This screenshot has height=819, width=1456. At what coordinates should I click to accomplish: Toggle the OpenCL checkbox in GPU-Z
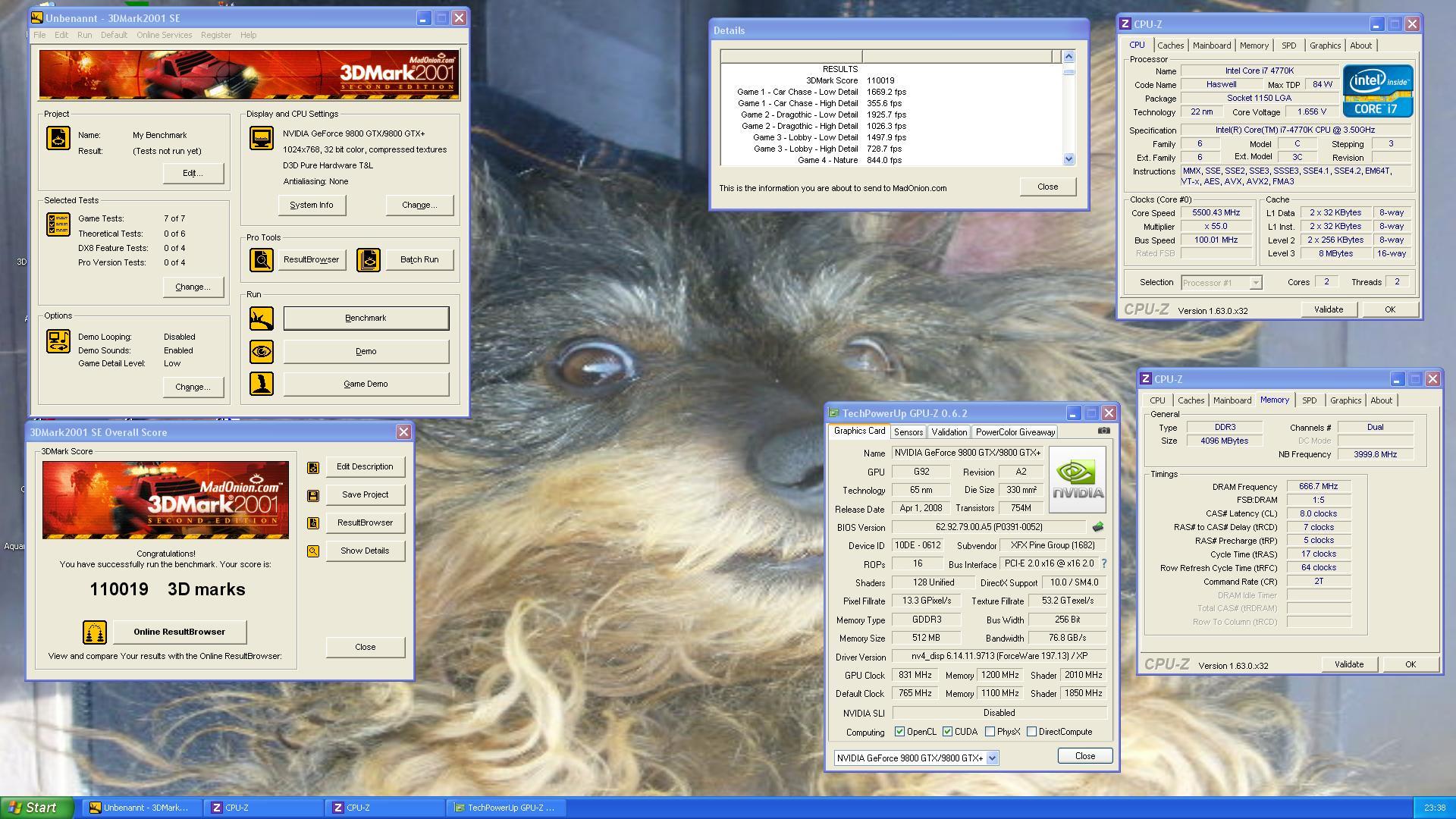pyautogui.click(x=899, y=732)
